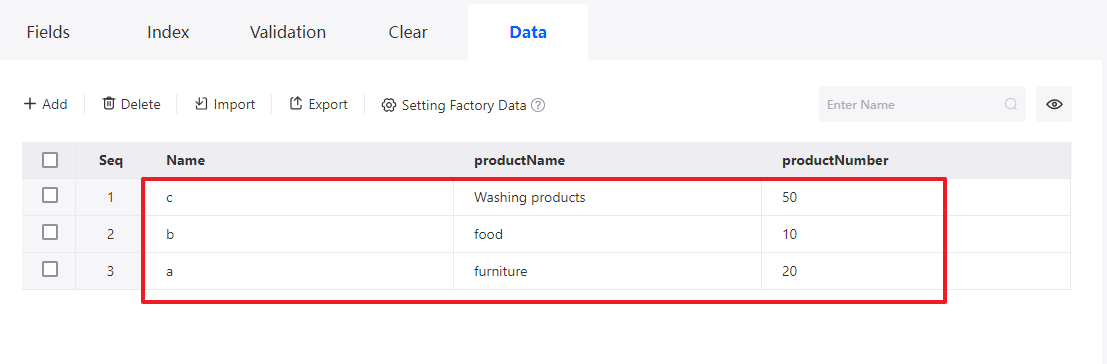Viewport: 1107px width, 364px height.
Task: Switch to the Fields tab
Action: point(48,32)
